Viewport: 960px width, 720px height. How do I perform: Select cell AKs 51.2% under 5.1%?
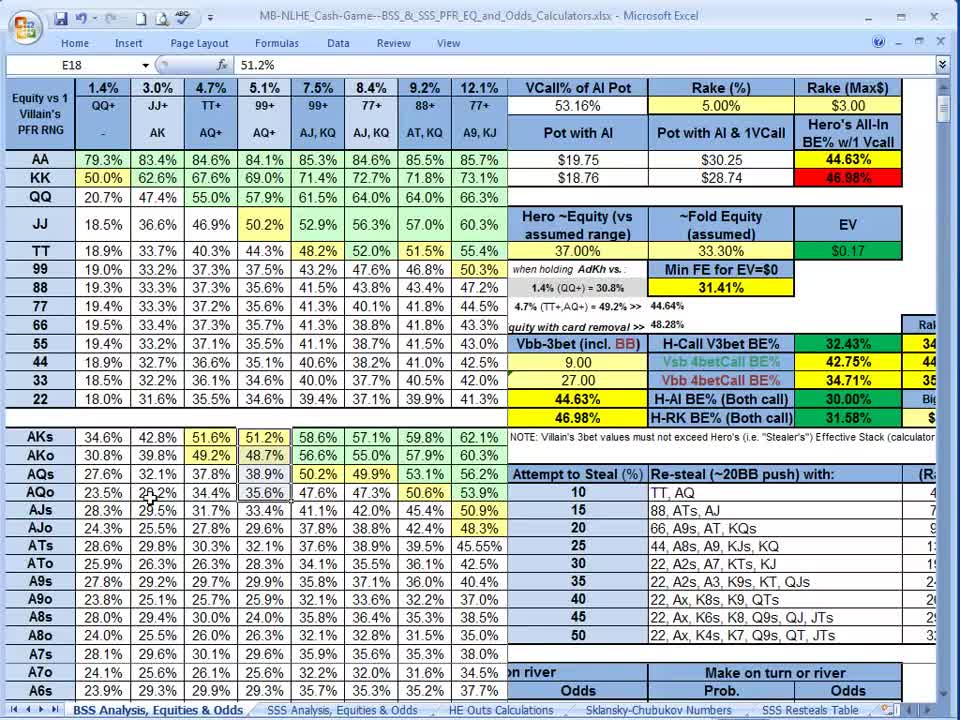coord(264,438)
